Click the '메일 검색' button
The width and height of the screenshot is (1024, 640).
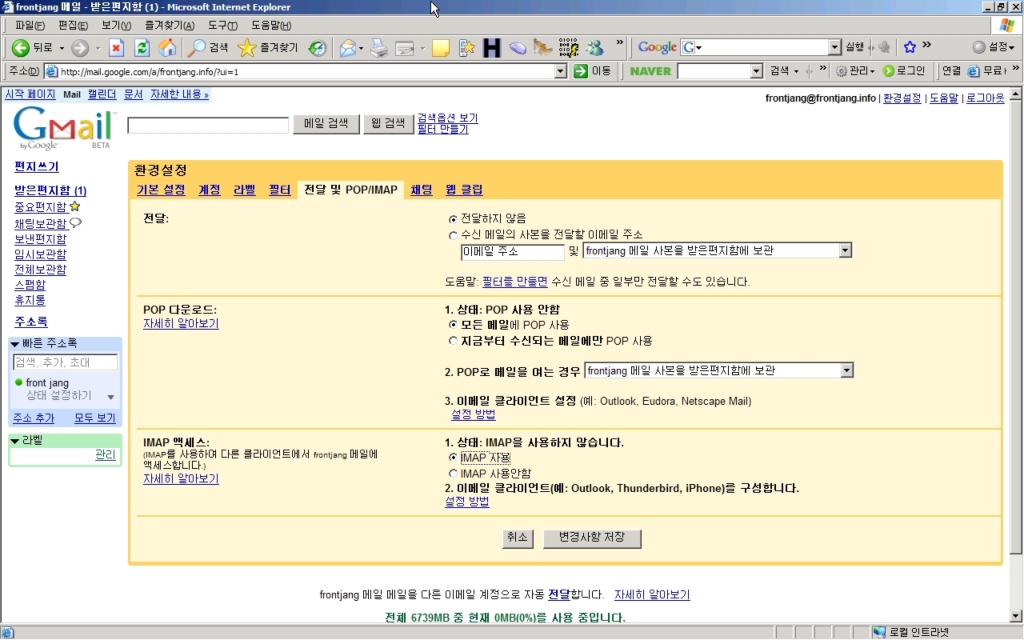(x=326, y=123)
